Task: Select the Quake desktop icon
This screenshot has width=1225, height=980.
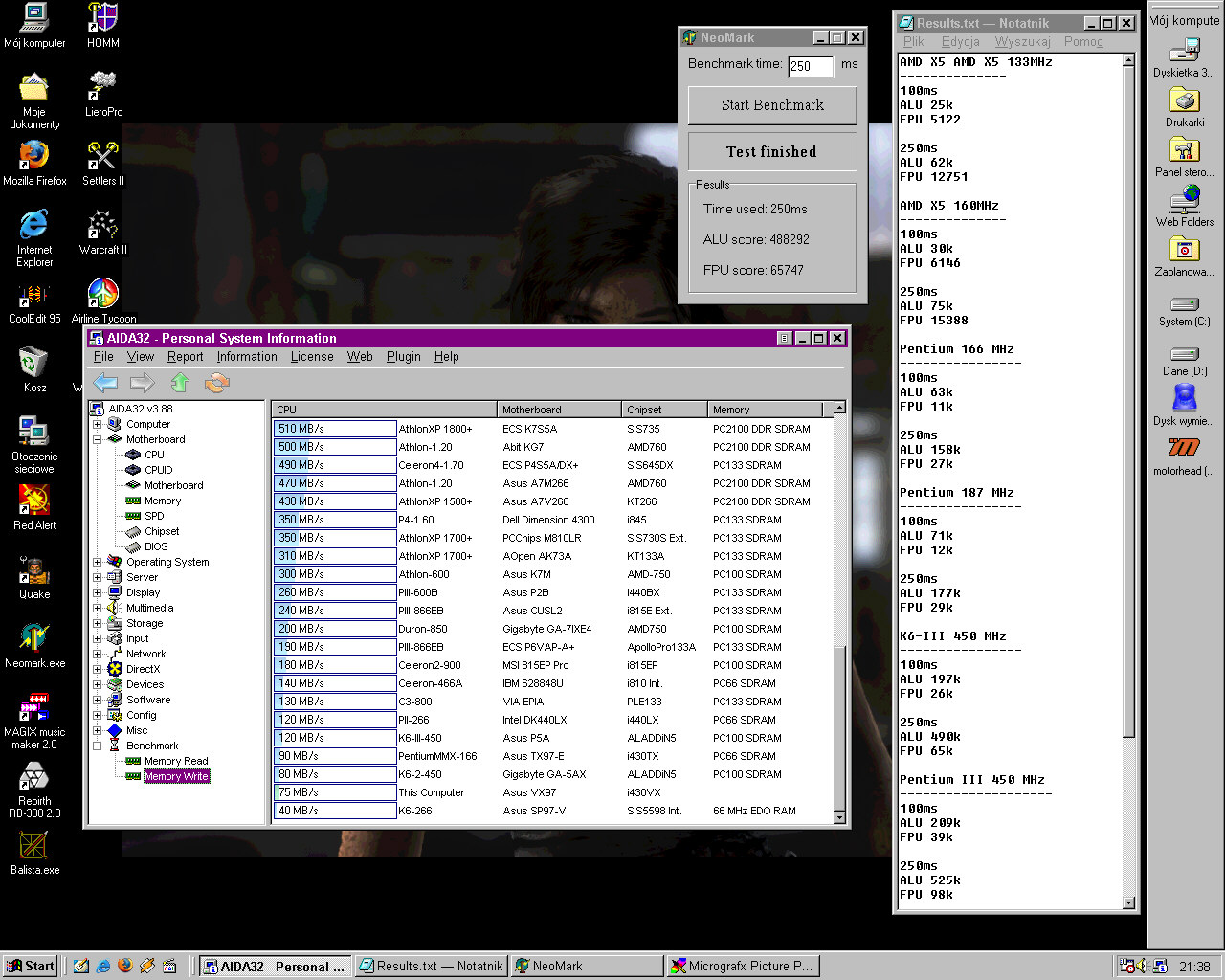Action: (x=34, y=576)
